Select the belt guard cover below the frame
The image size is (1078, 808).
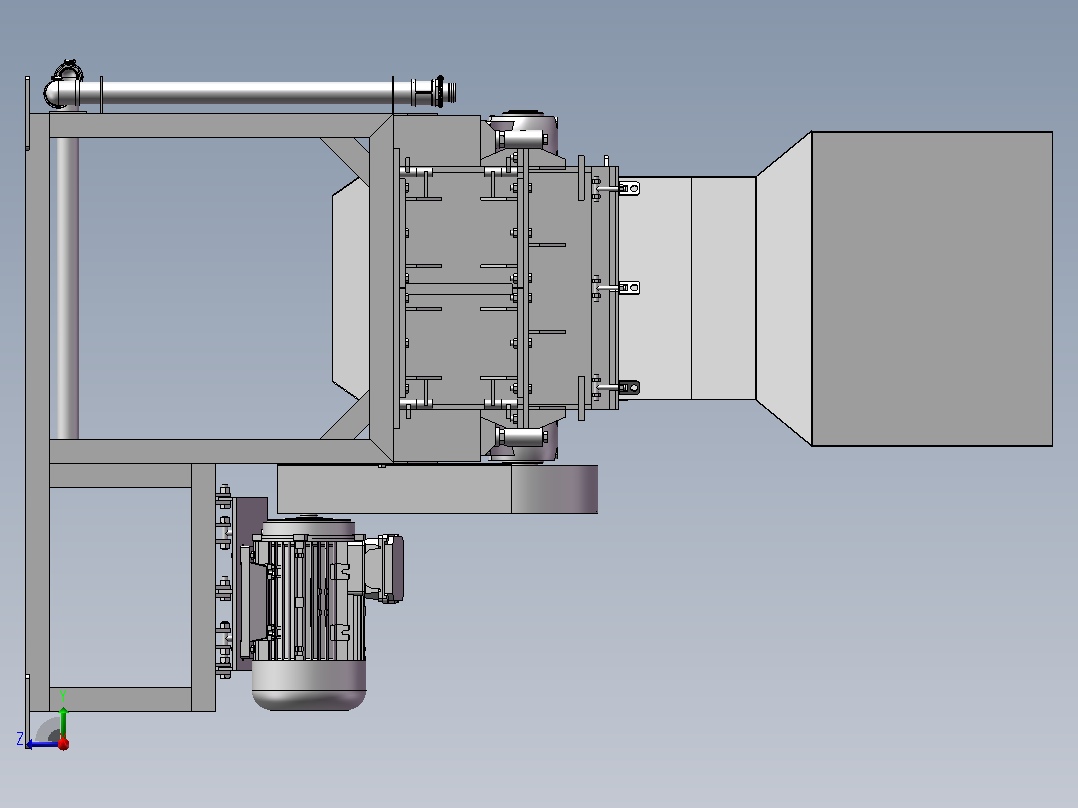click(x=437, y=489)
